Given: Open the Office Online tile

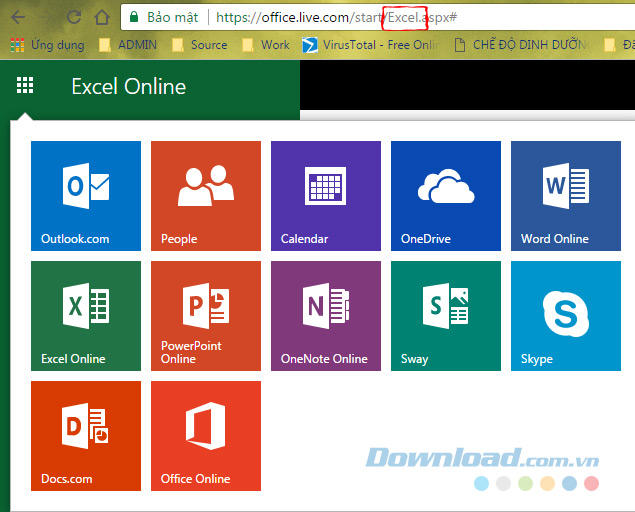Looking at the screenshot, I should pyautogui.click(x=205, y=435).
